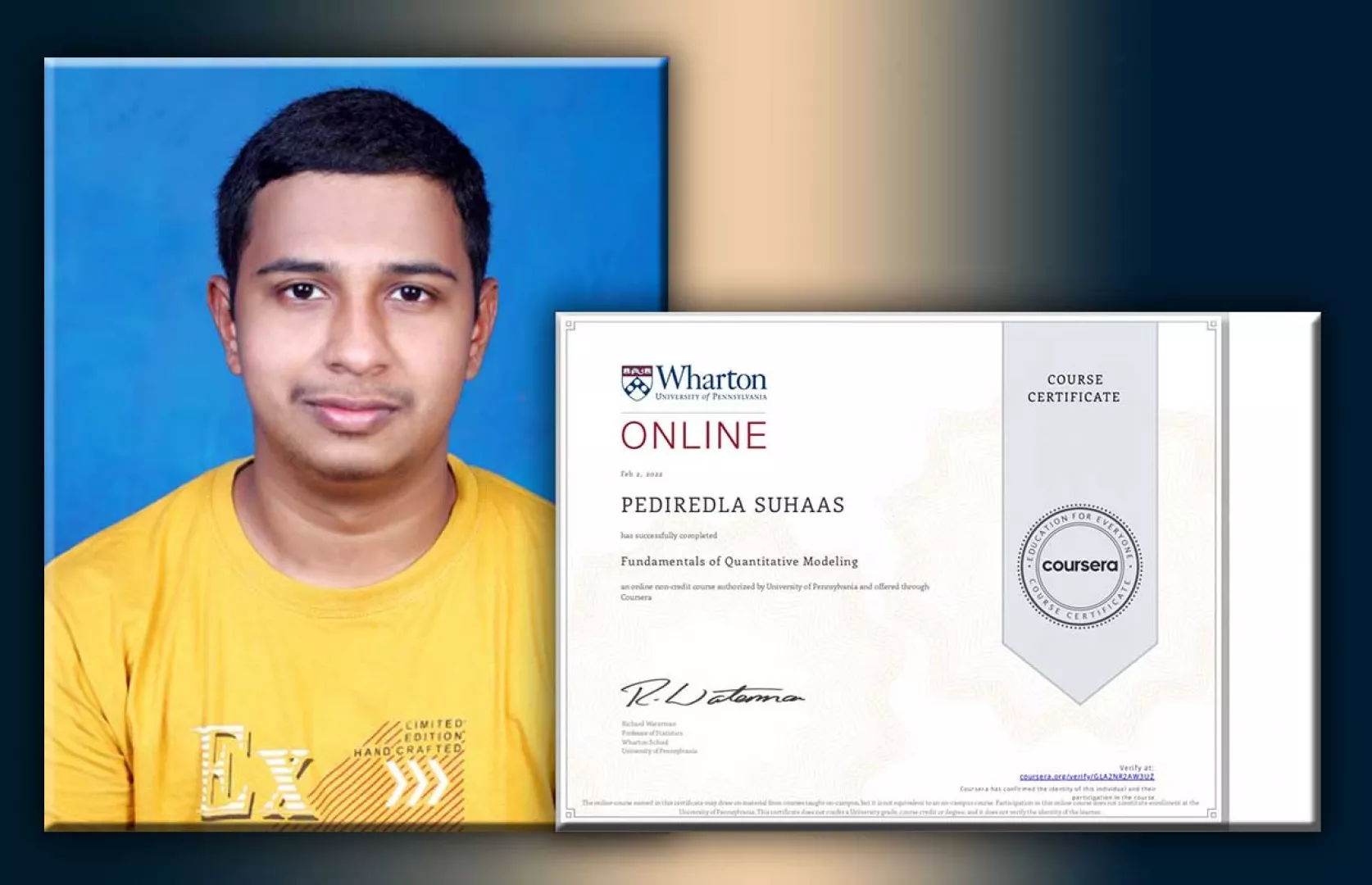This screenshot has height=885, width=1372.
Task: Click the "COURSE CERTIFICATE" heading
Action: pos(1075,388)
